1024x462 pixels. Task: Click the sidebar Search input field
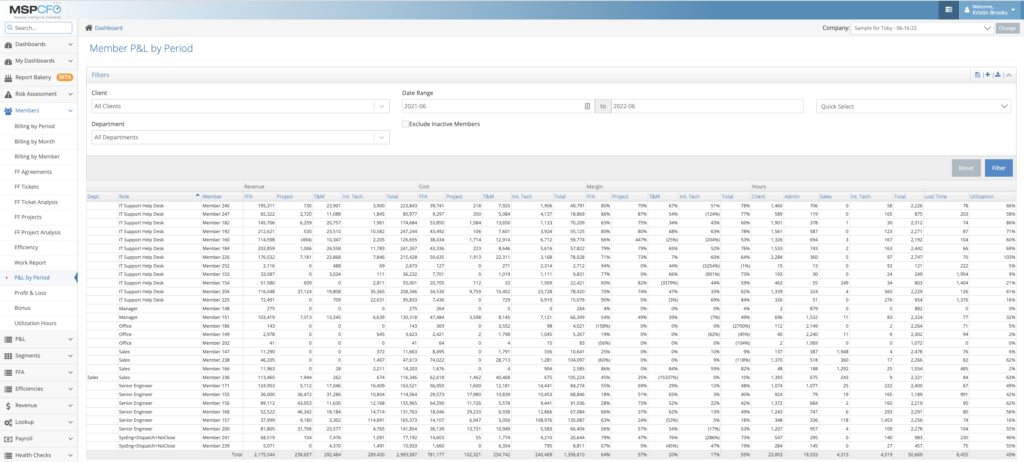pyautogui.click(x=39, y=28)
